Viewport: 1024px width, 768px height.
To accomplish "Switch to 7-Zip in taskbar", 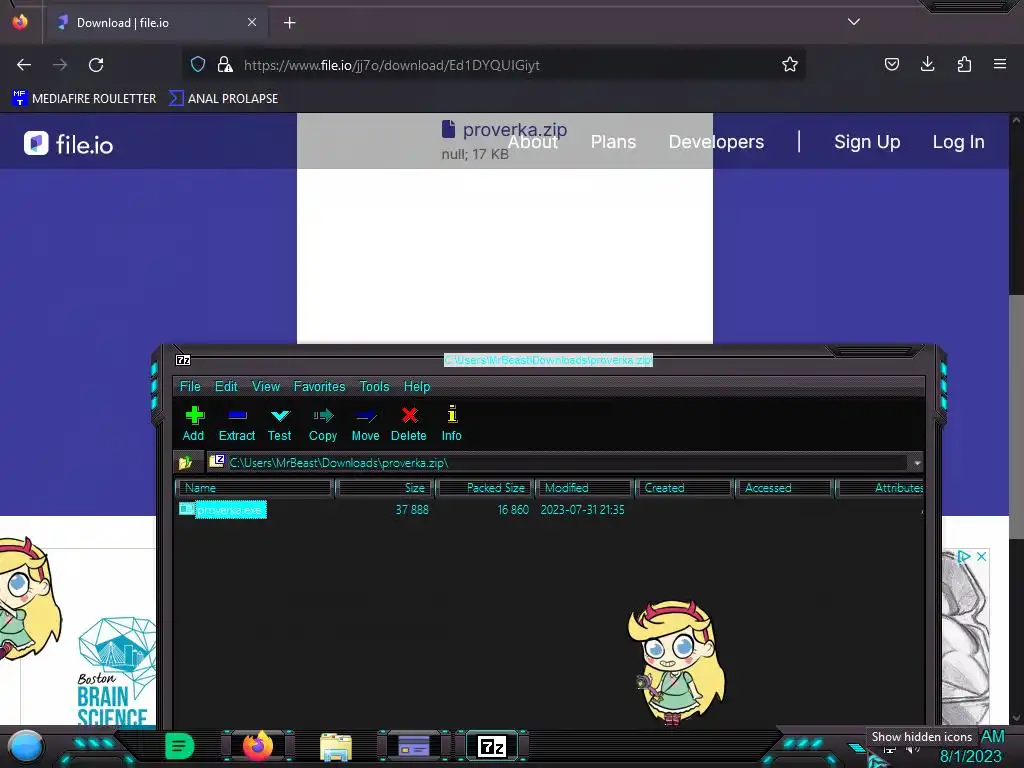I will [492, 746].
